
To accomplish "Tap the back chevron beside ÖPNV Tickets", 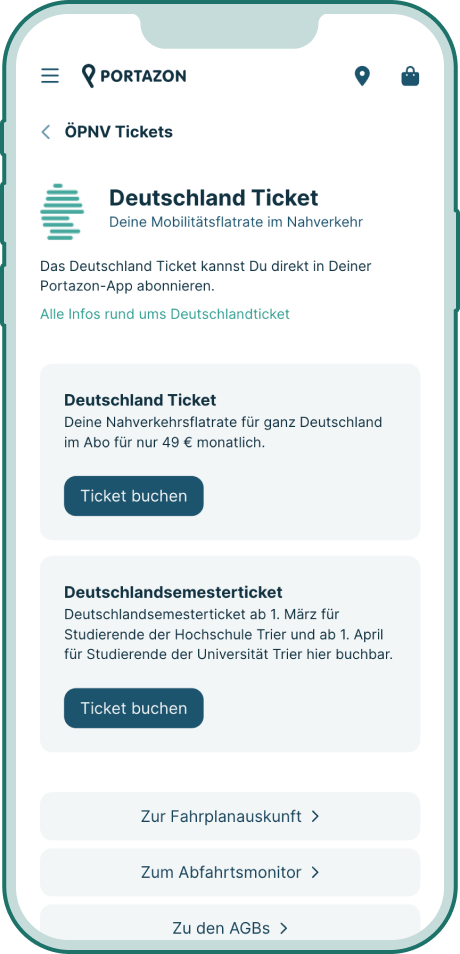I will 46,132.
